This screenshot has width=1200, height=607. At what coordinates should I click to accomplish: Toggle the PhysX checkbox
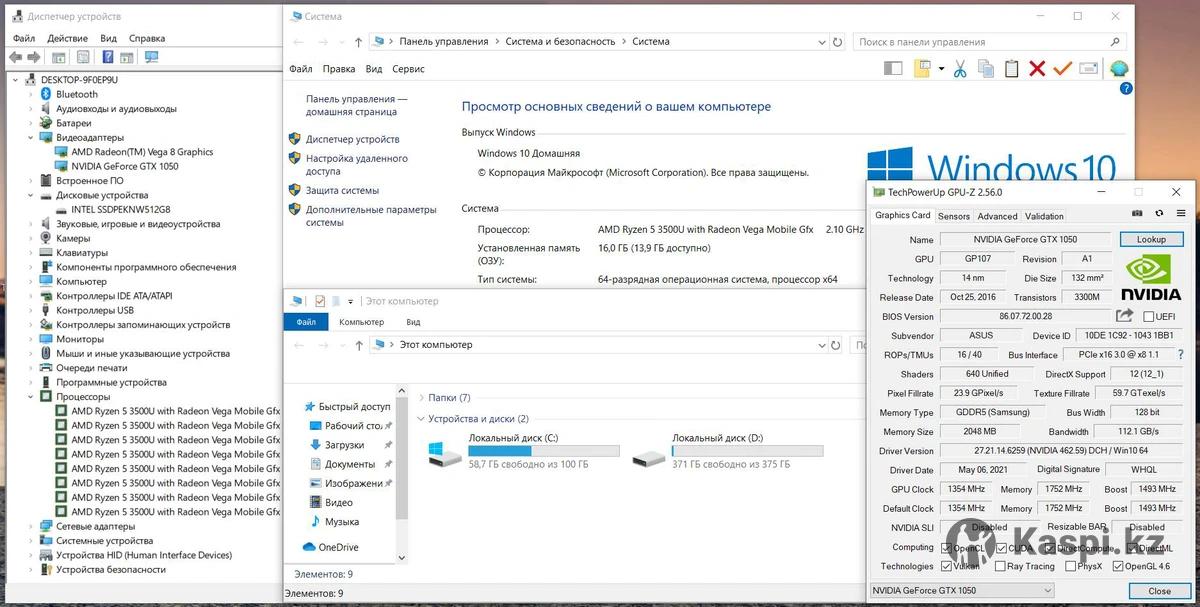point(1070,566)
